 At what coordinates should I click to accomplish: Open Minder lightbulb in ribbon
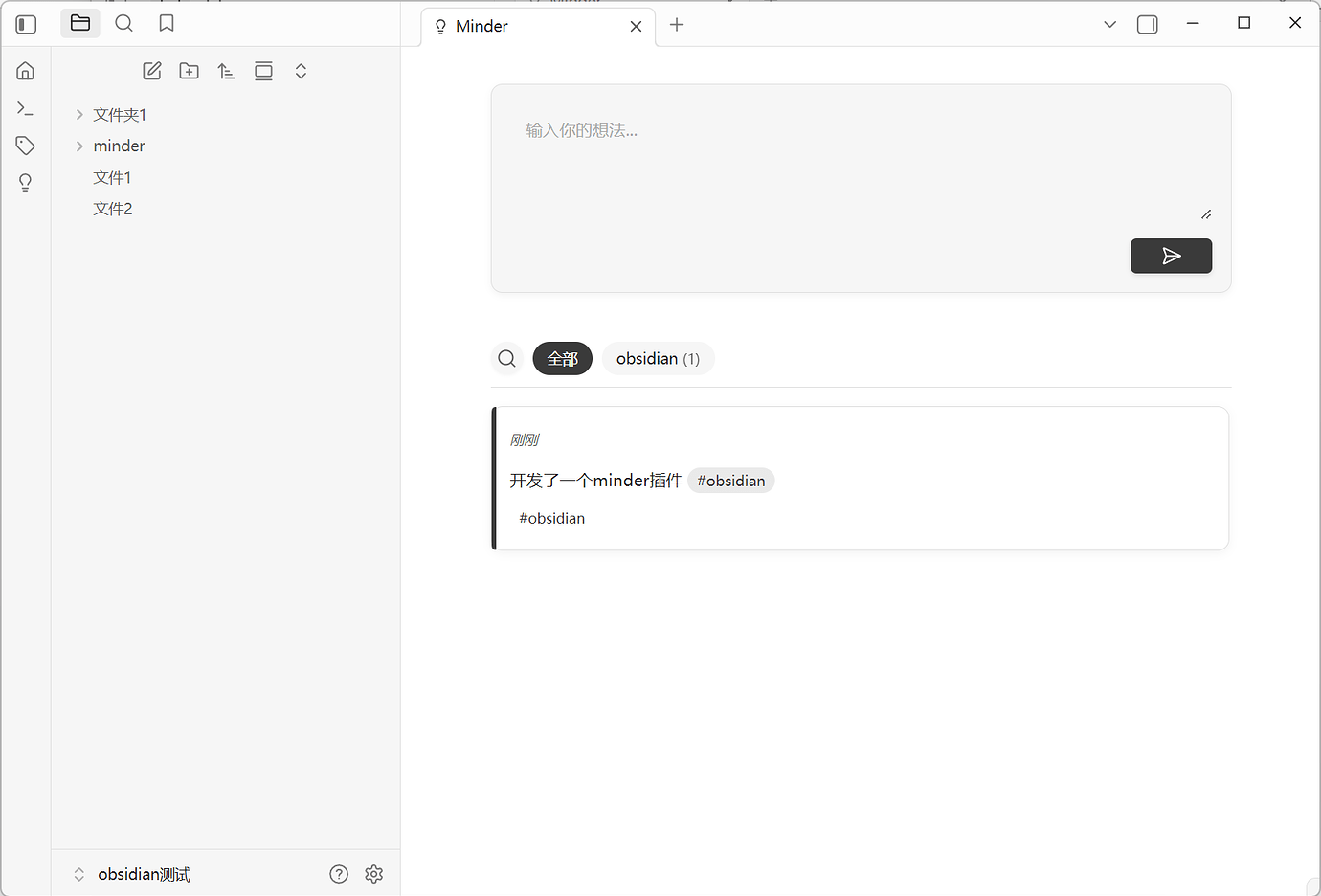(26, 183)
